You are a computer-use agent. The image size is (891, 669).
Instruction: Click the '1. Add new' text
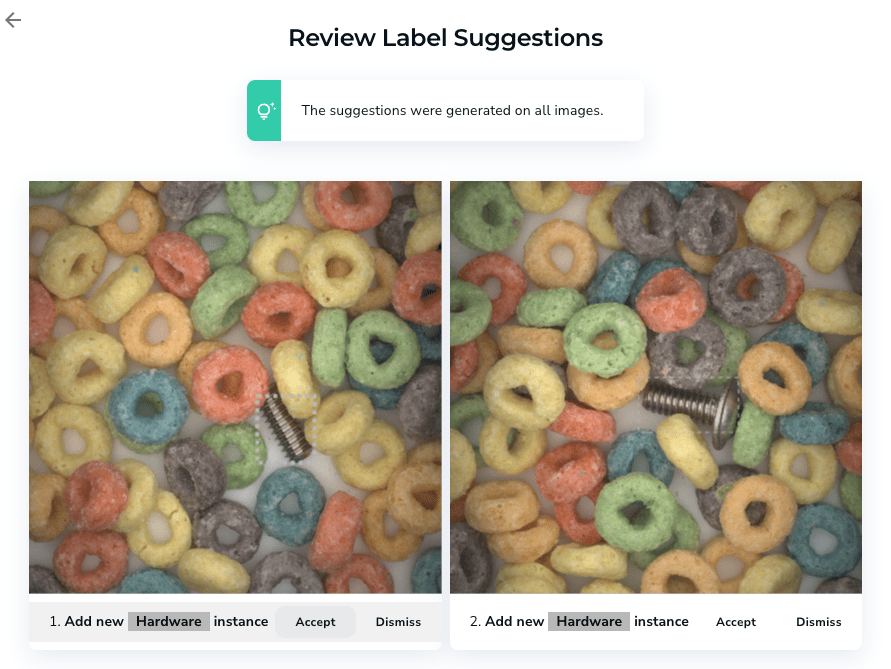point(86,621)
